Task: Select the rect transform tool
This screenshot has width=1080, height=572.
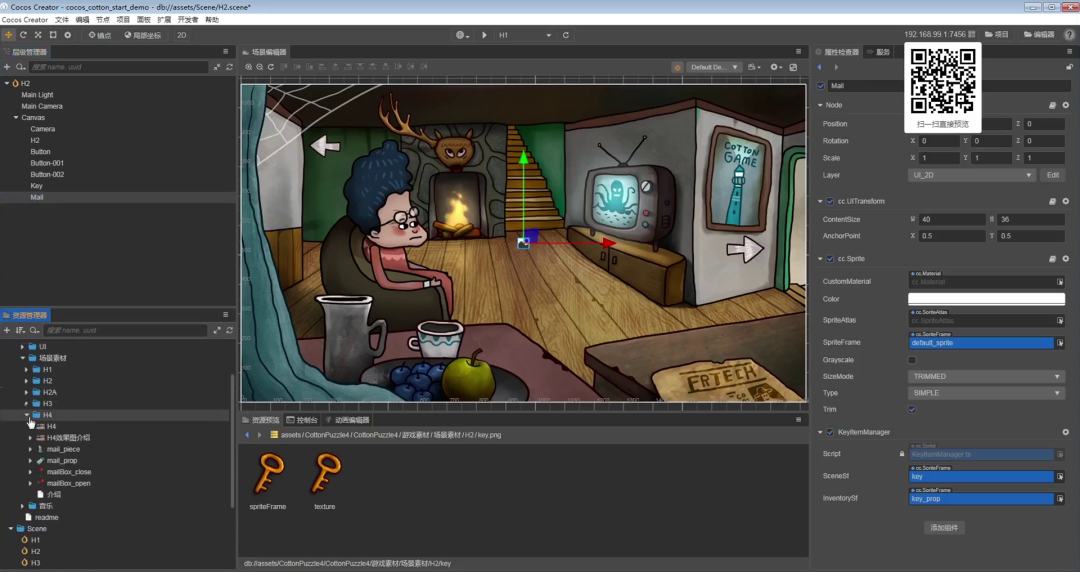Action: coord(53,34)
